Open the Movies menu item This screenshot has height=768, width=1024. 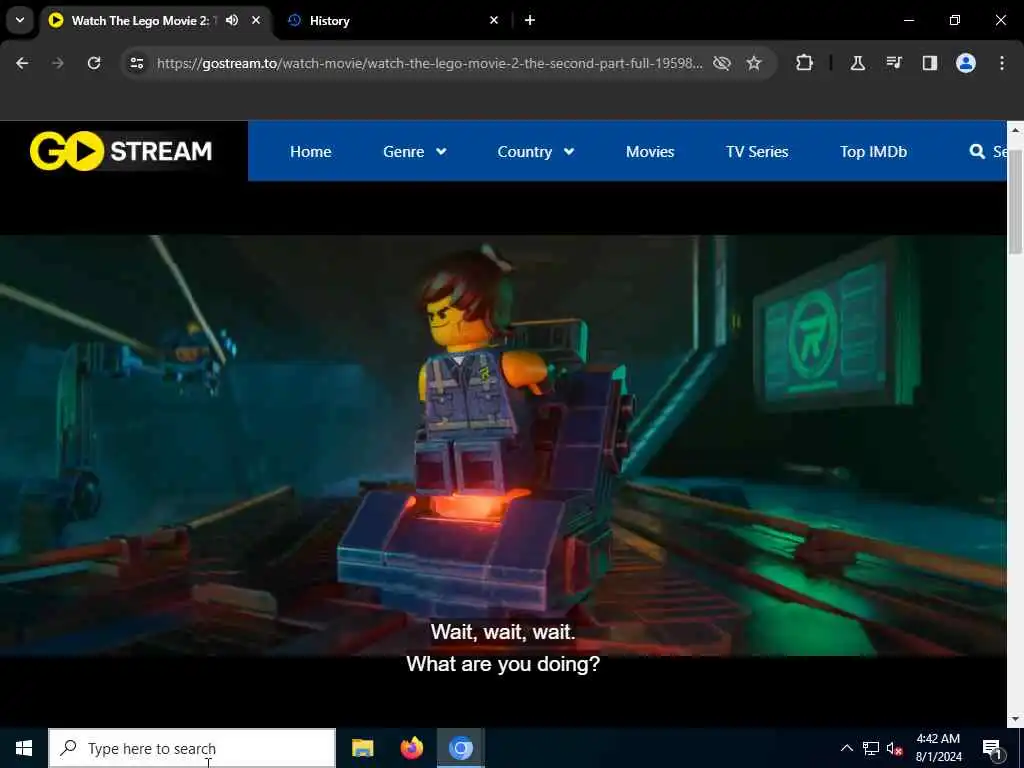point(650,152)
